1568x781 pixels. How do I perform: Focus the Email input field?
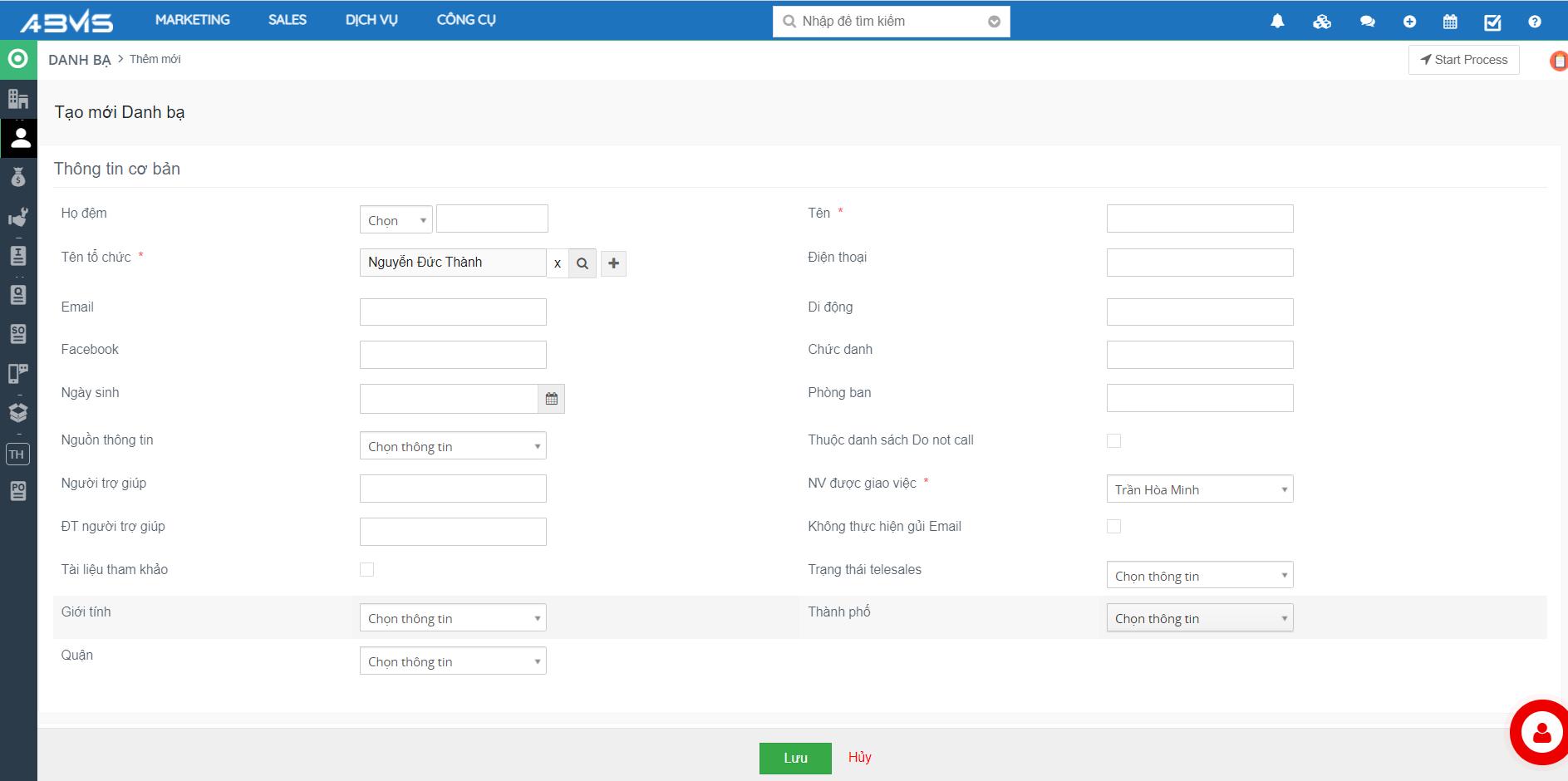pyautogui.click(x=453, y=312)
